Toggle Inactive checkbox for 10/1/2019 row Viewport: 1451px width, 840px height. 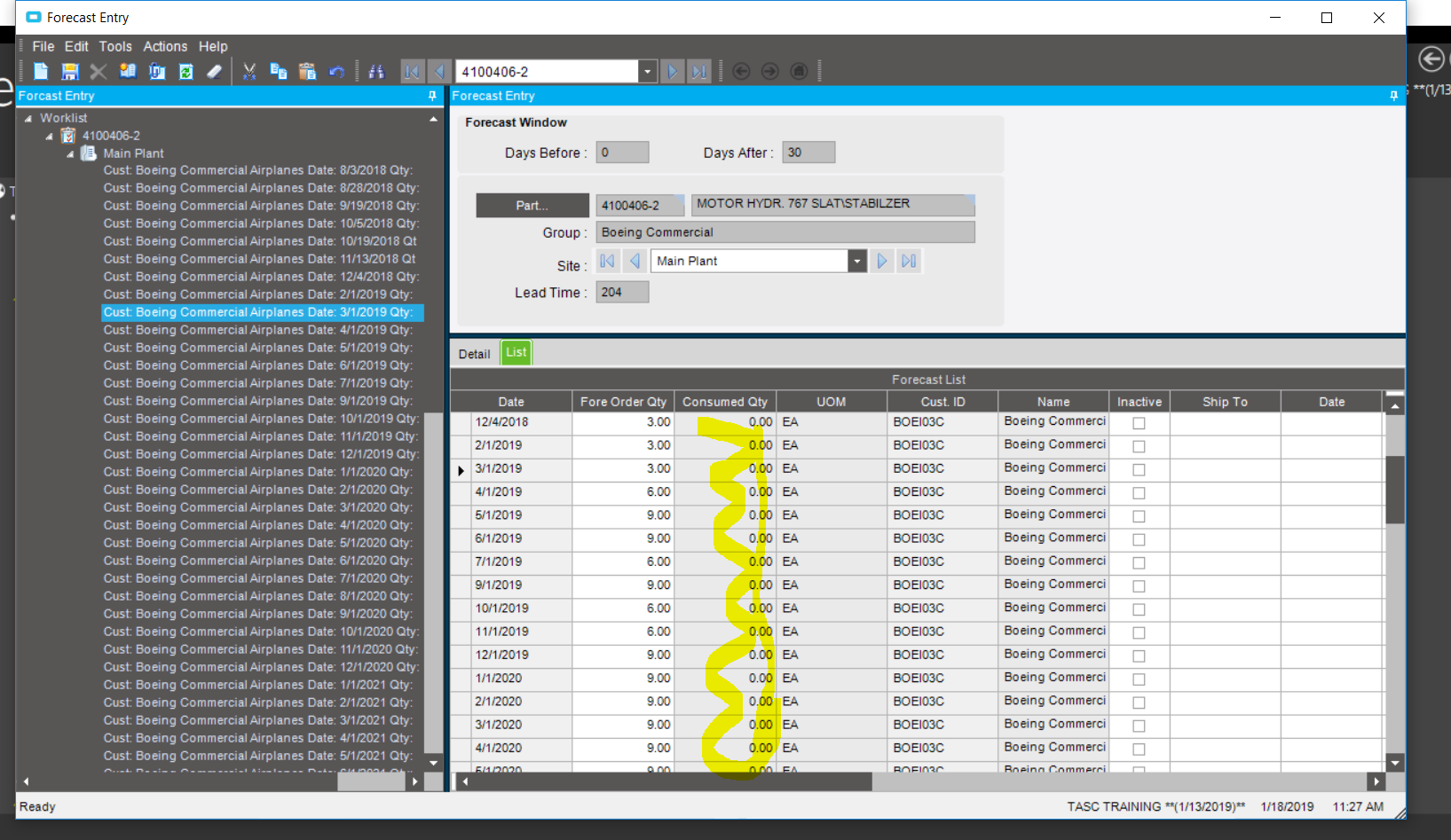[1139, 609]
